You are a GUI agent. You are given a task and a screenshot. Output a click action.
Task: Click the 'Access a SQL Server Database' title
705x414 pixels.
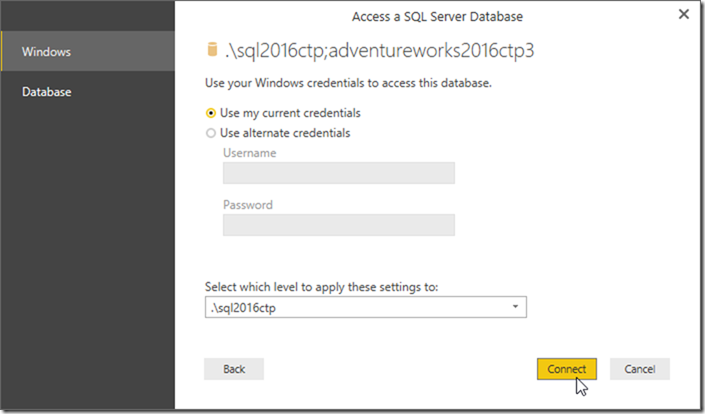click(x=437, y=17)
